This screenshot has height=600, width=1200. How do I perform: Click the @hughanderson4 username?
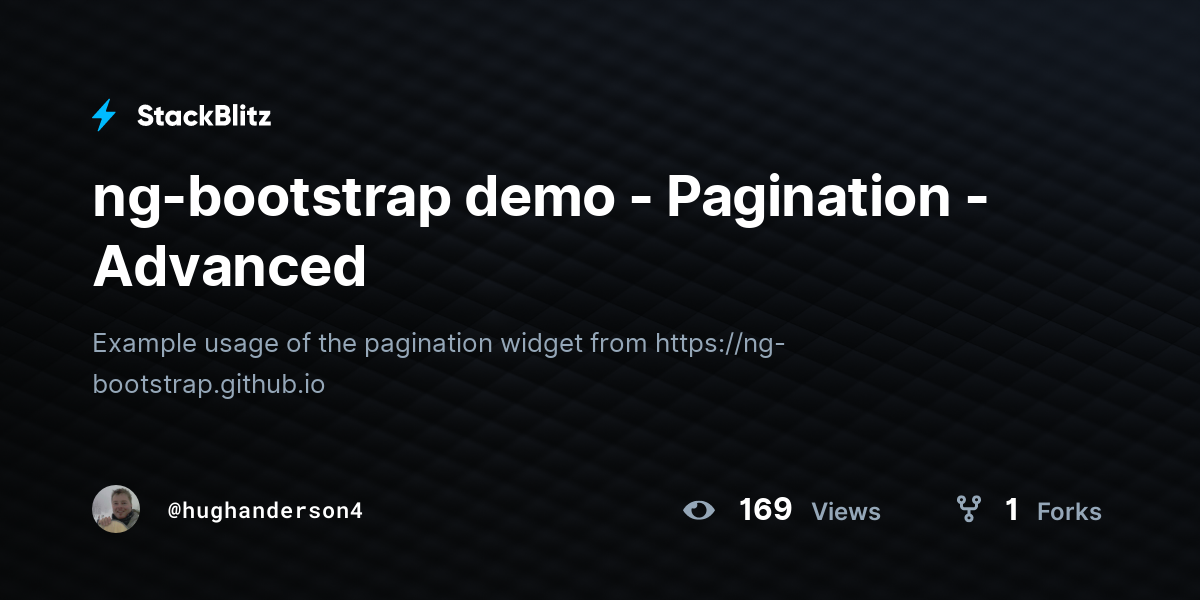point(265,510)
